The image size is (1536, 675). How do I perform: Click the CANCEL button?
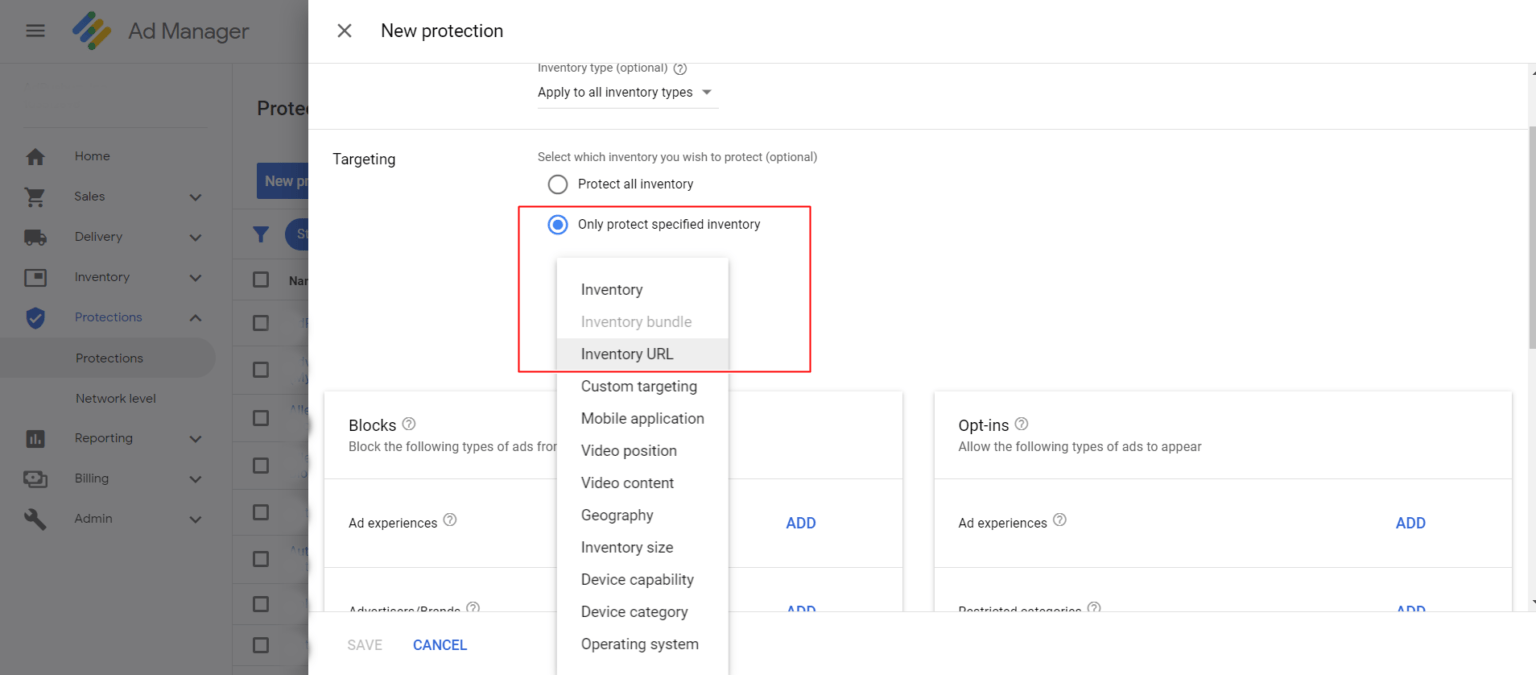click(440, 645)
